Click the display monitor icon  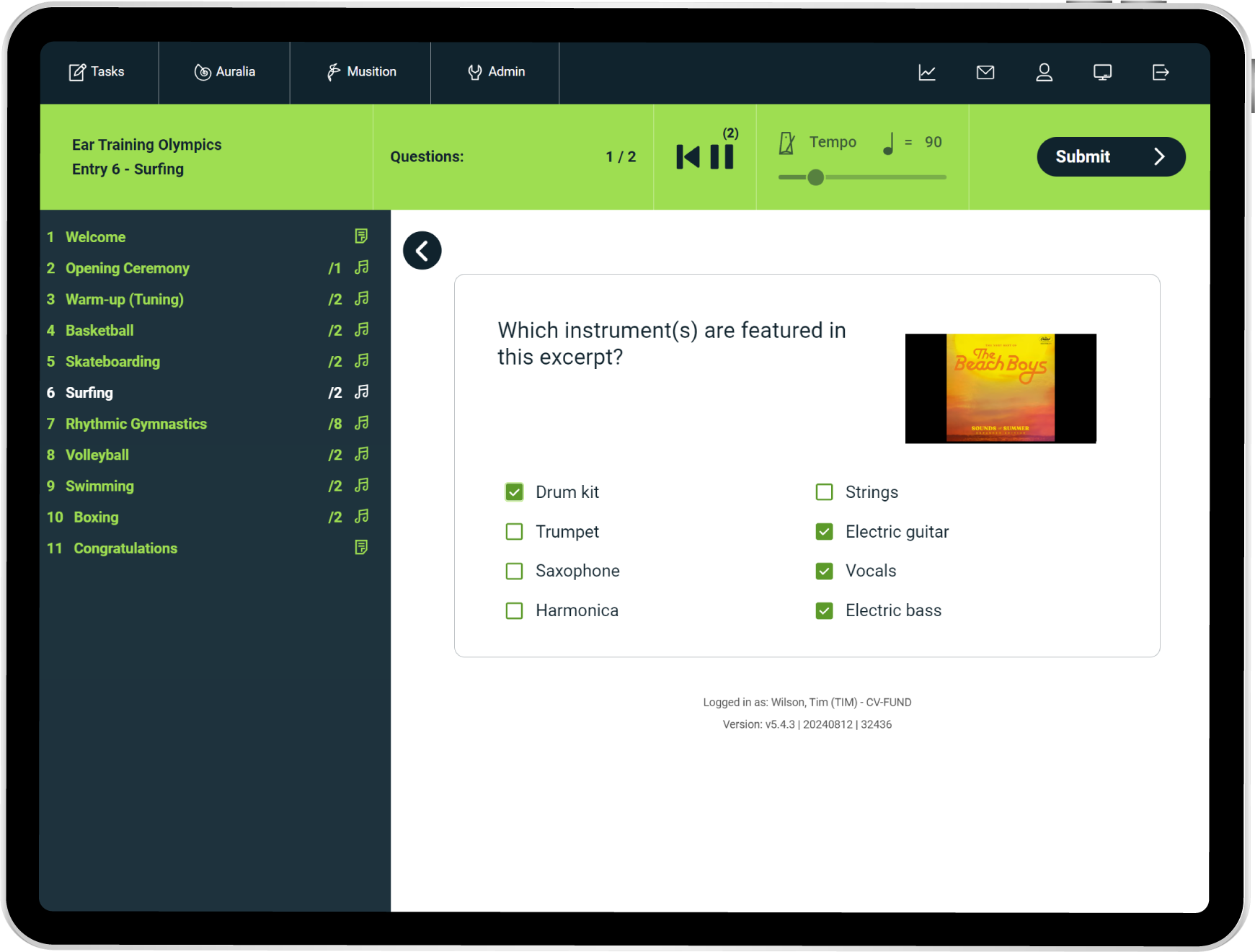[x=1102, y=72]
